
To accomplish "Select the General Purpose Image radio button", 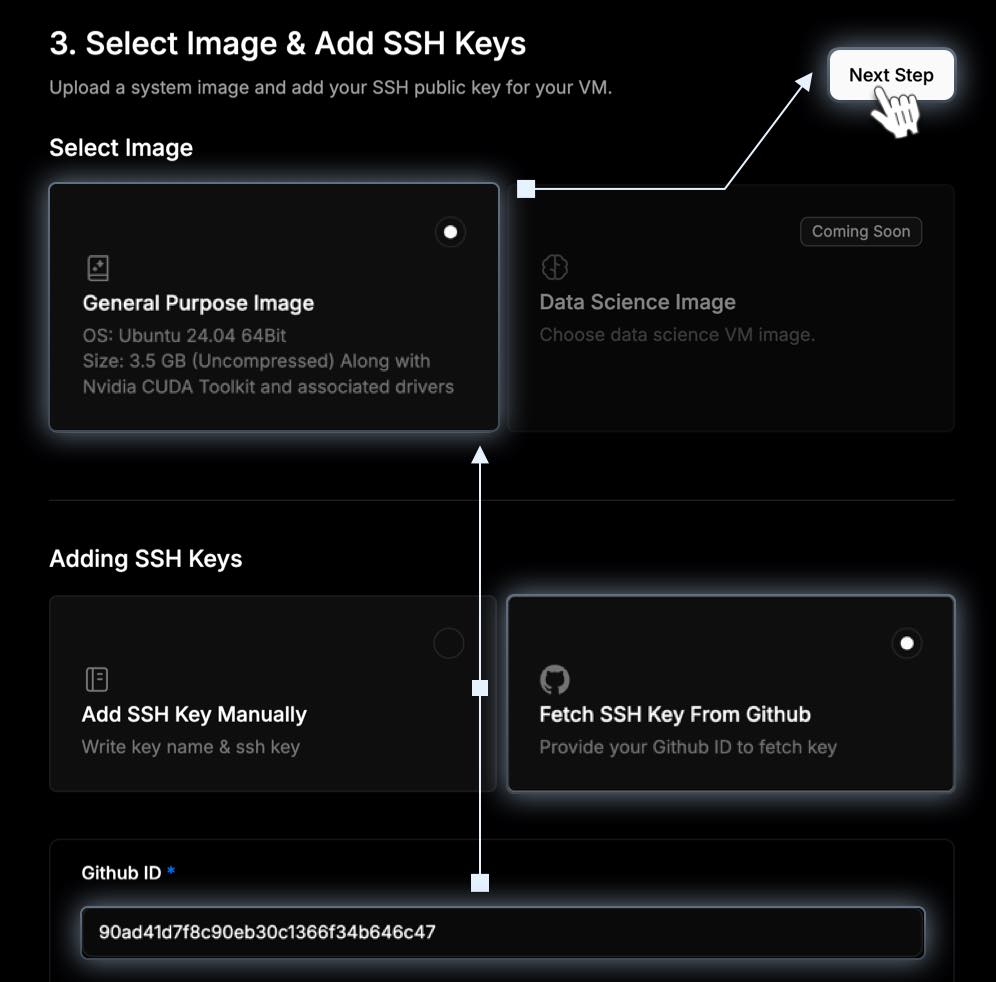I will click(x=450, y=232).
